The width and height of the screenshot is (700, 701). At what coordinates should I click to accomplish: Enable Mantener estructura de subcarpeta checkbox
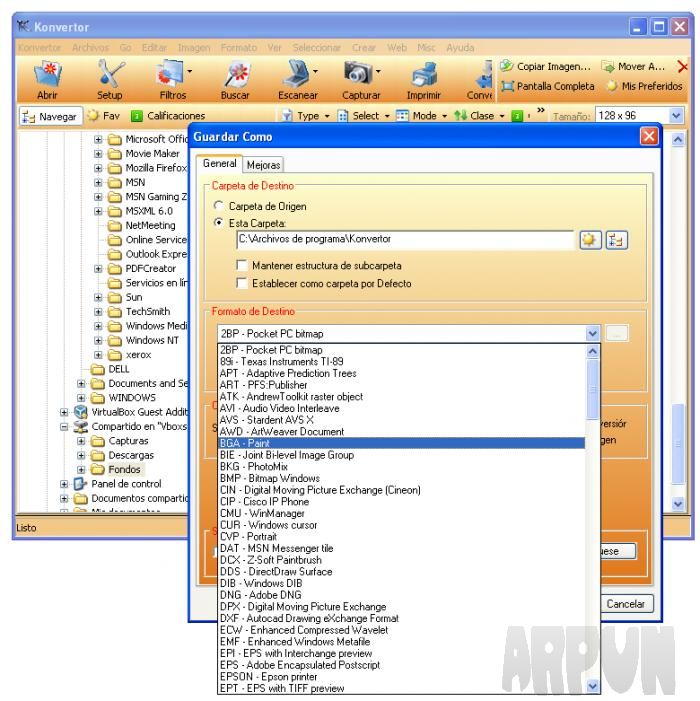242,265
